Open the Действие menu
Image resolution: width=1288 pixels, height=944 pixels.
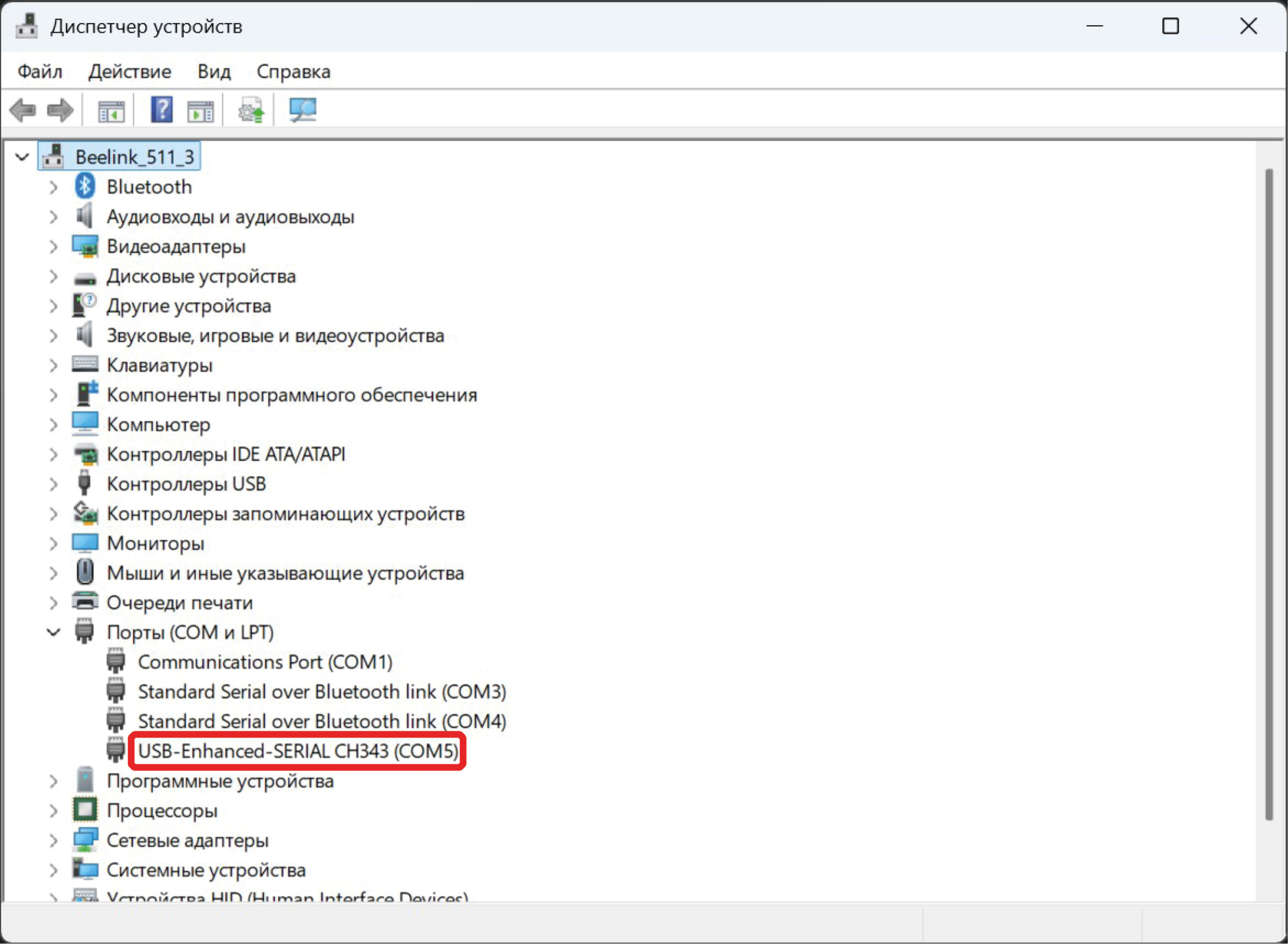point(130,72)
